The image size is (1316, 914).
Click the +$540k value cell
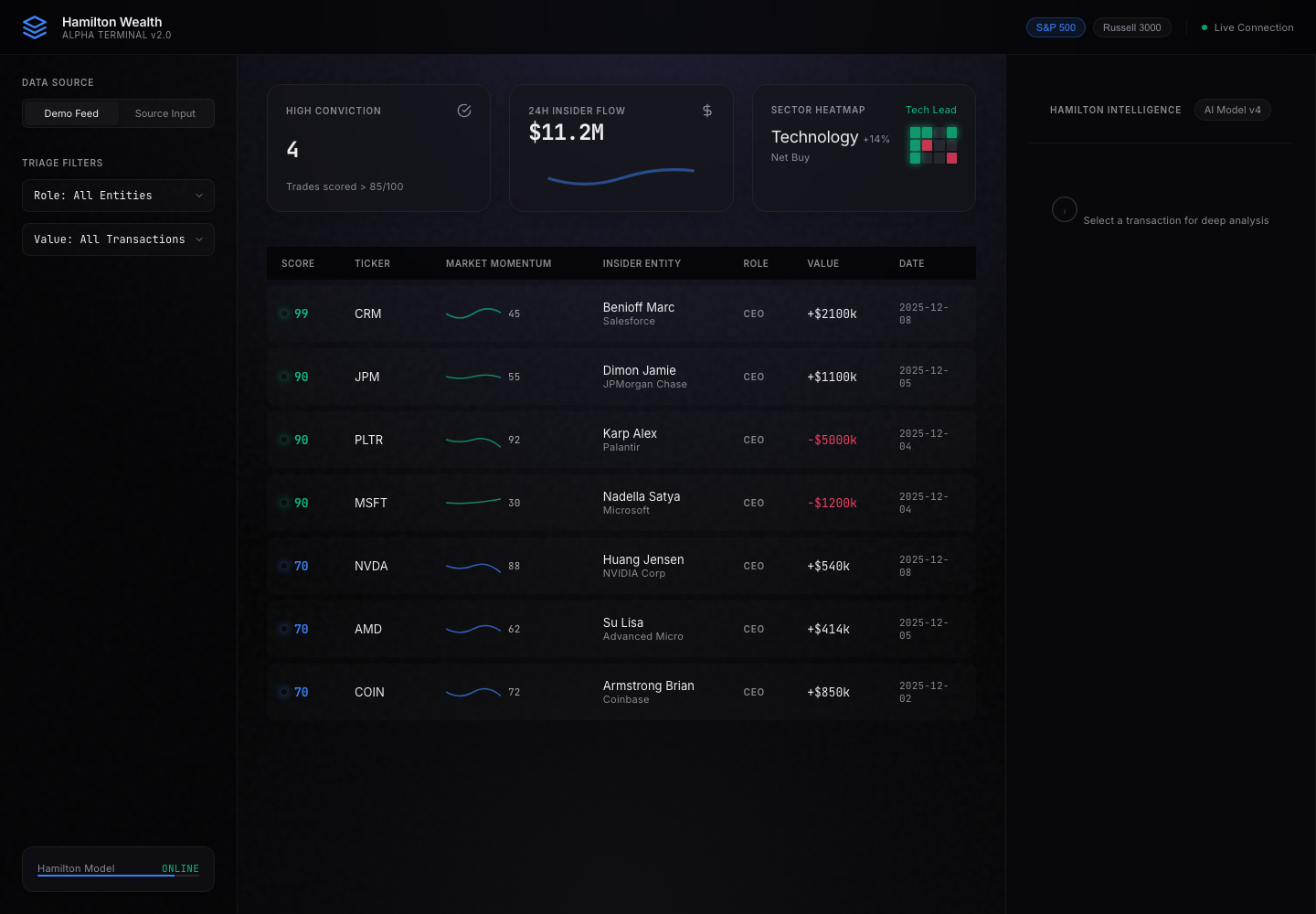tap(828, 566)
